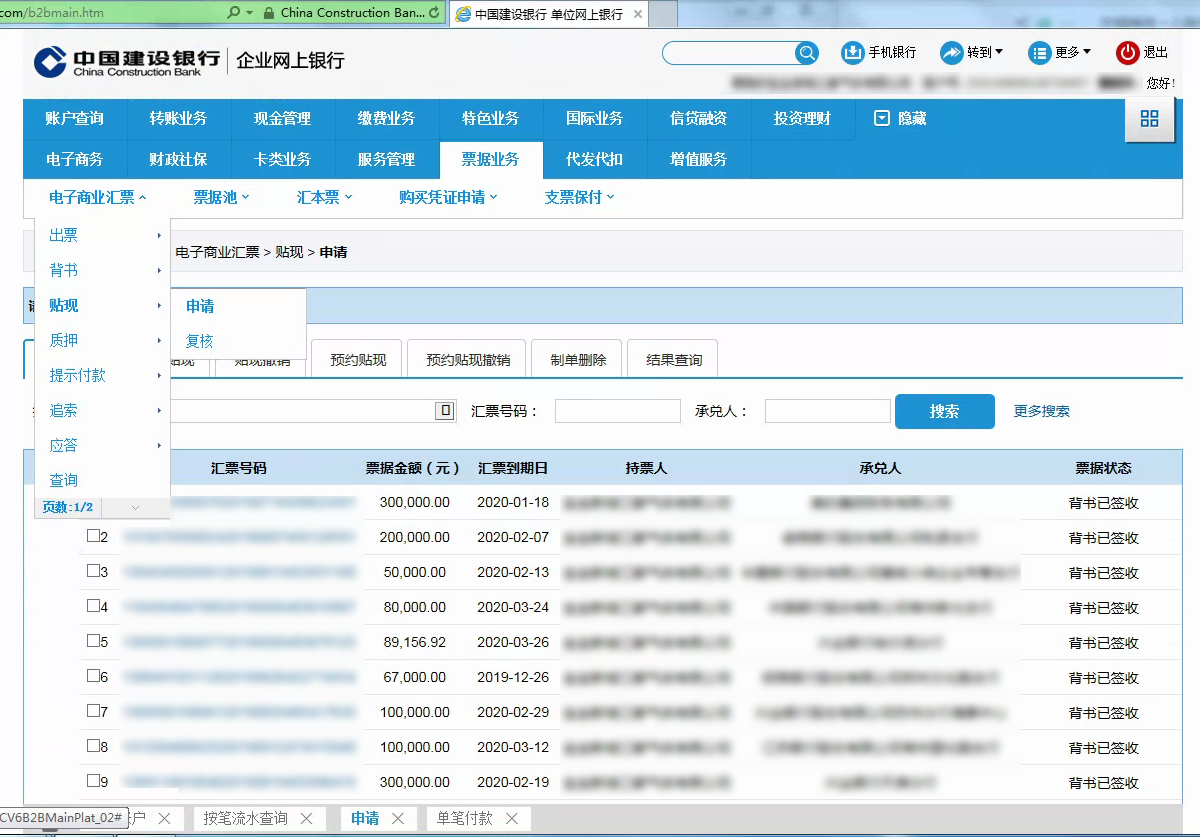
Task: Switch to the 预约贴现 tab
Action: 358,359
